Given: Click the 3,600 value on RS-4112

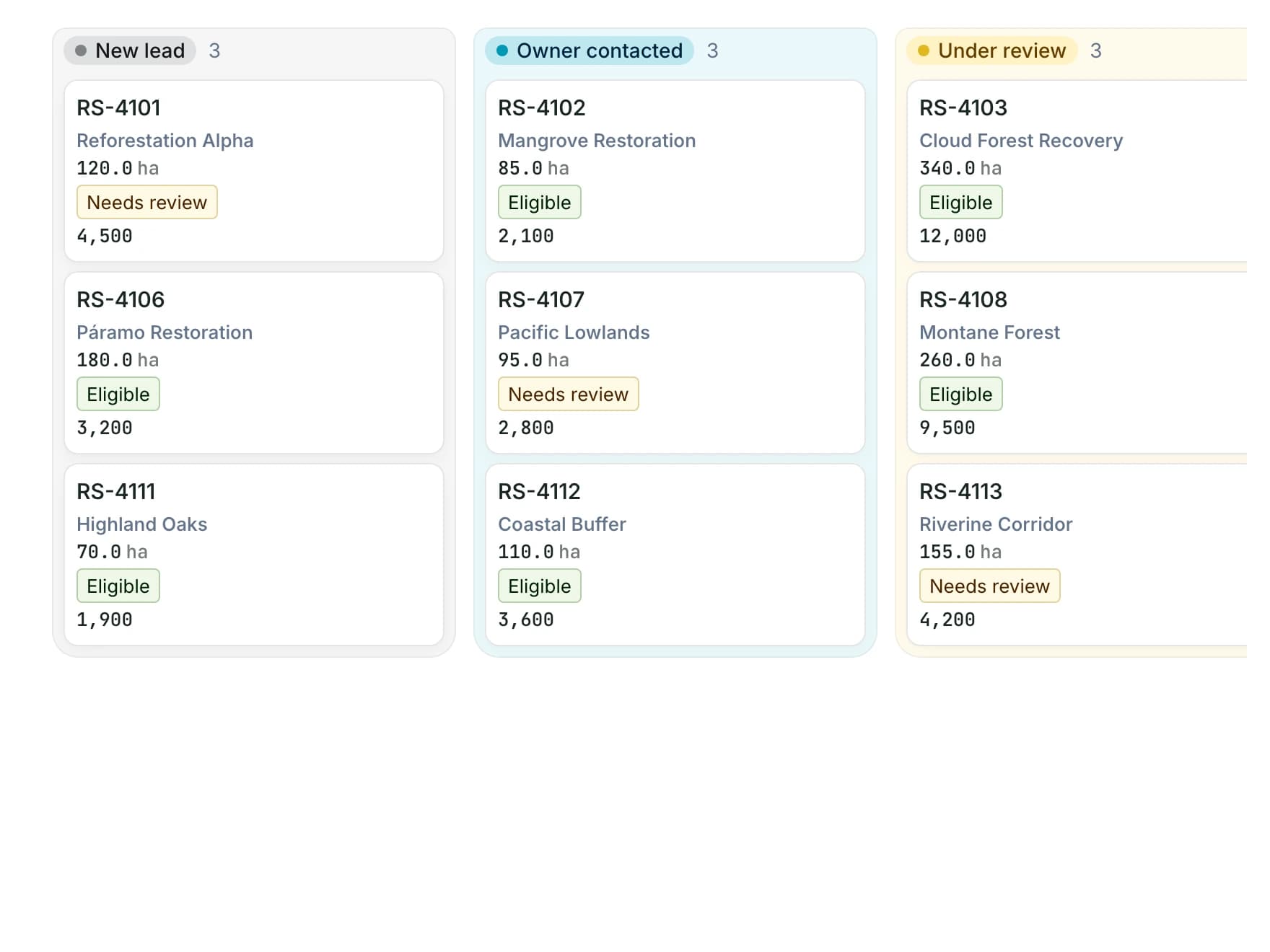Looking at the screenshot, I should point(526,620).
